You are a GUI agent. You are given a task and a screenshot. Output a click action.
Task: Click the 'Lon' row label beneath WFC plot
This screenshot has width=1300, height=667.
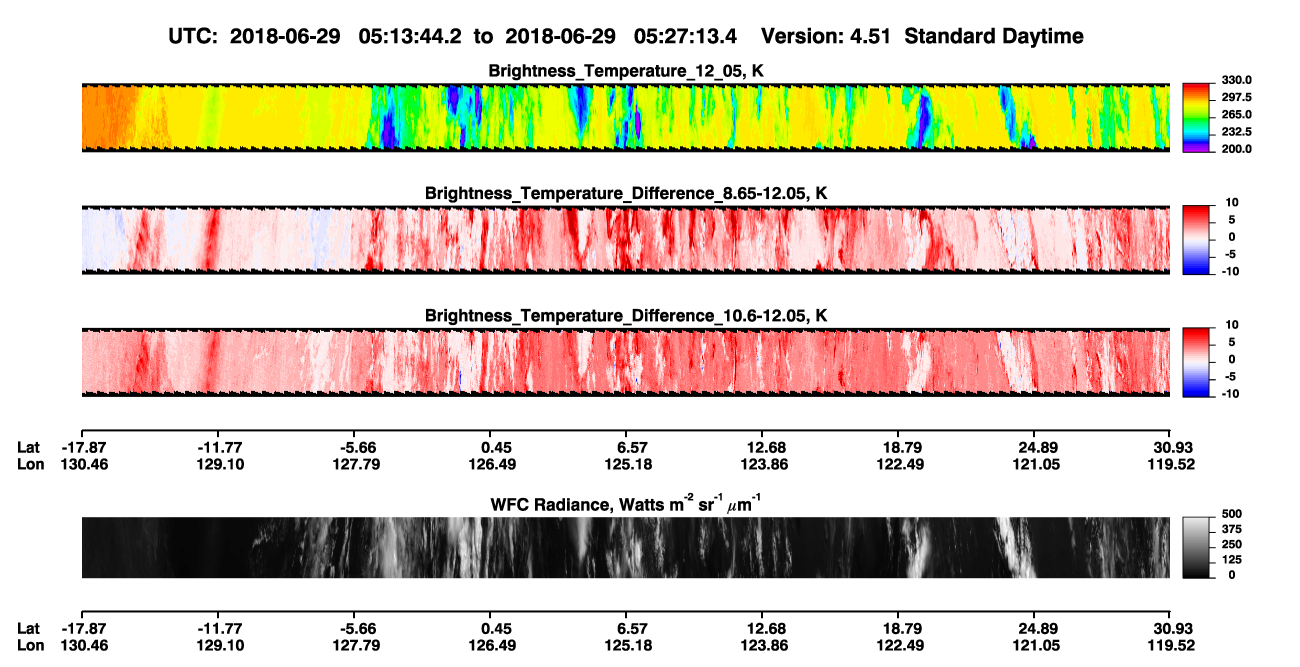31,646
